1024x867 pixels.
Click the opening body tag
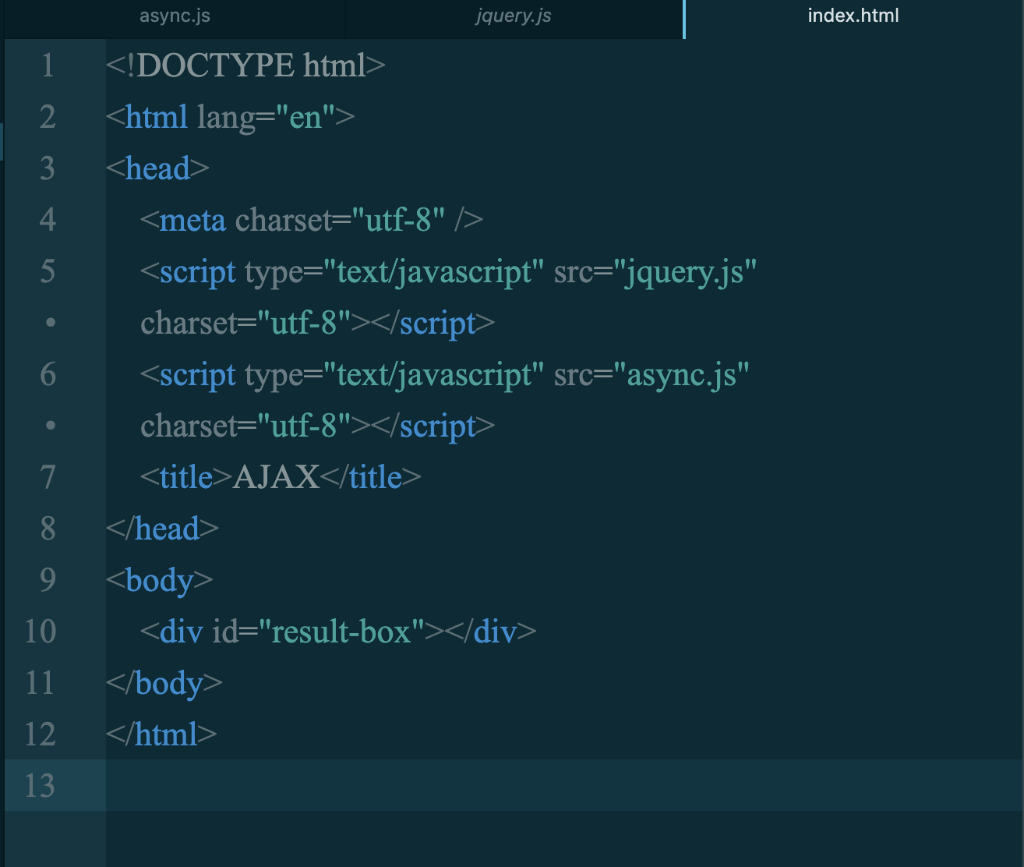(159, 581)
